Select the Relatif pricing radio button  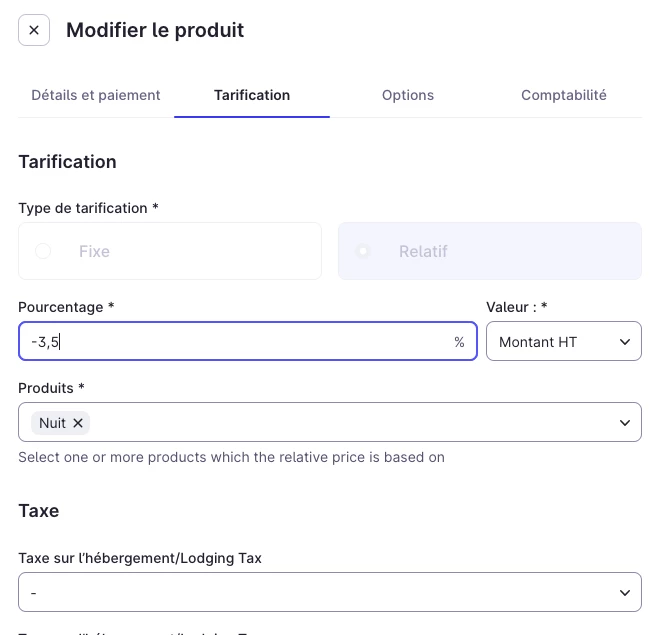pos(363,251)
